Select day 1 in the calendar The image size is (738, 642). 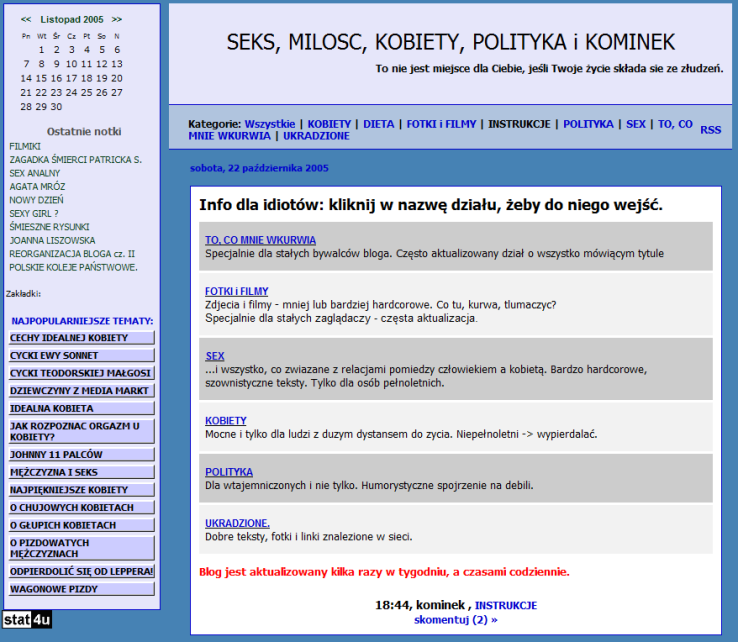click(41, 49)
